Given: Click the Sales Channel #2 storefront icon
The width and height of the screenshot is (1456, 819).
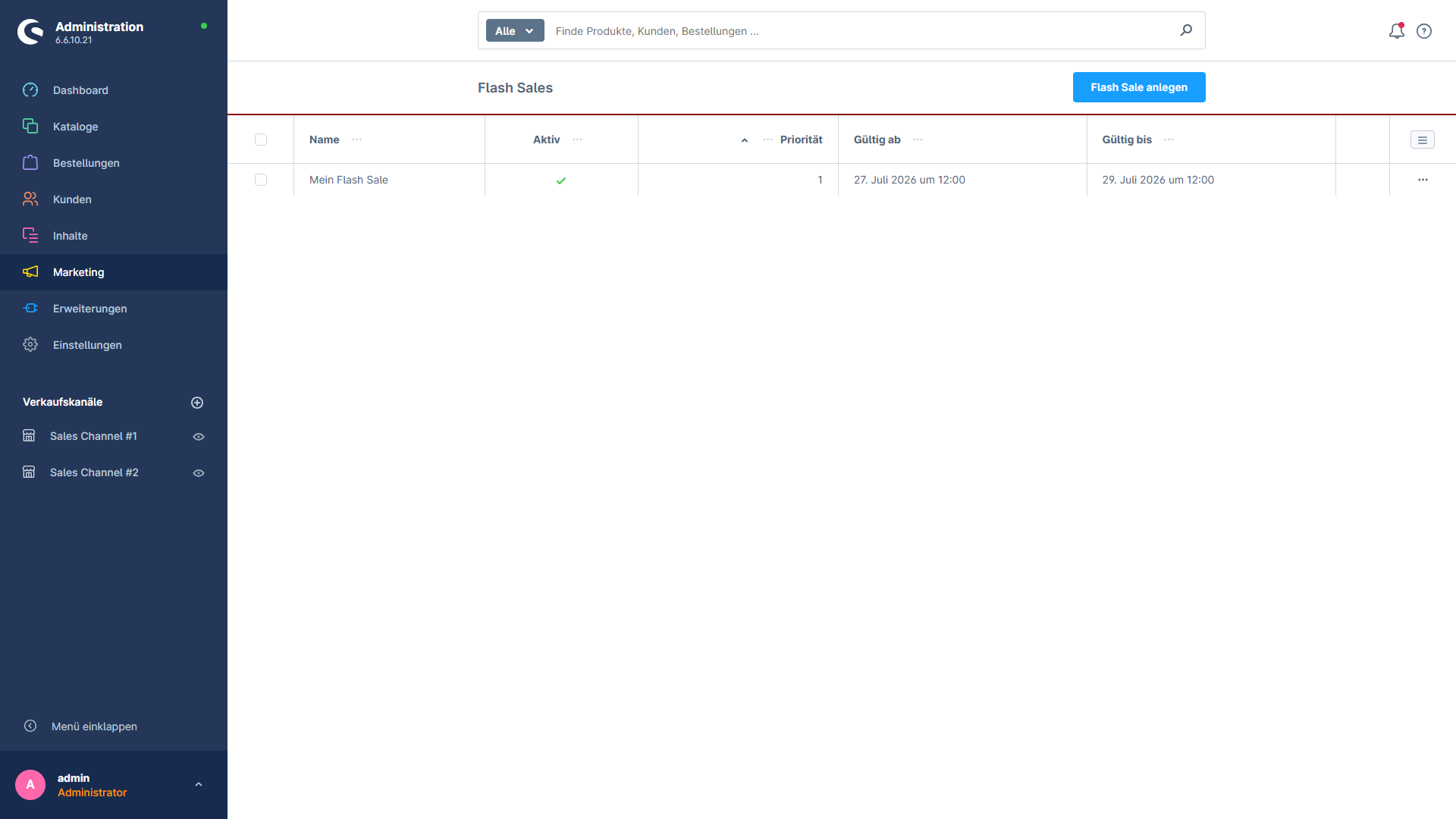Looking at the screenshot, I should pyautogui.click(x=29, y=472).
